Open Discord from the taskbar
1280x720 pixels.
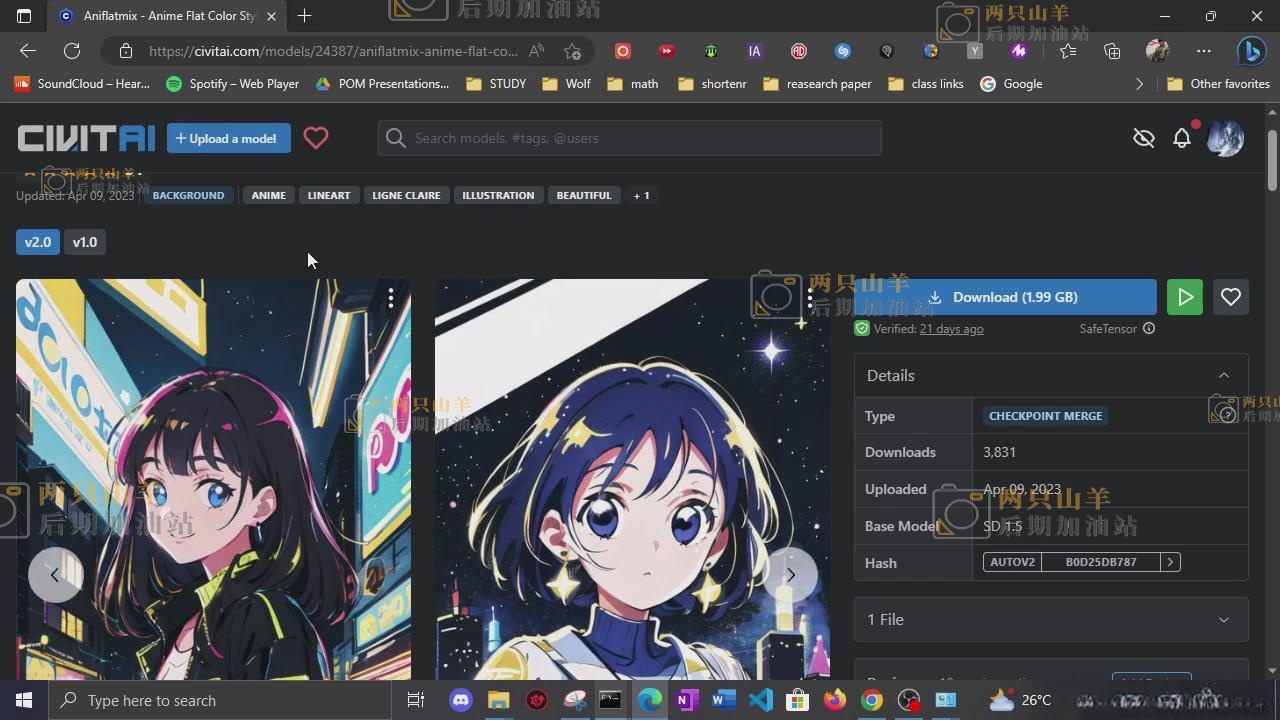[461, 700]
